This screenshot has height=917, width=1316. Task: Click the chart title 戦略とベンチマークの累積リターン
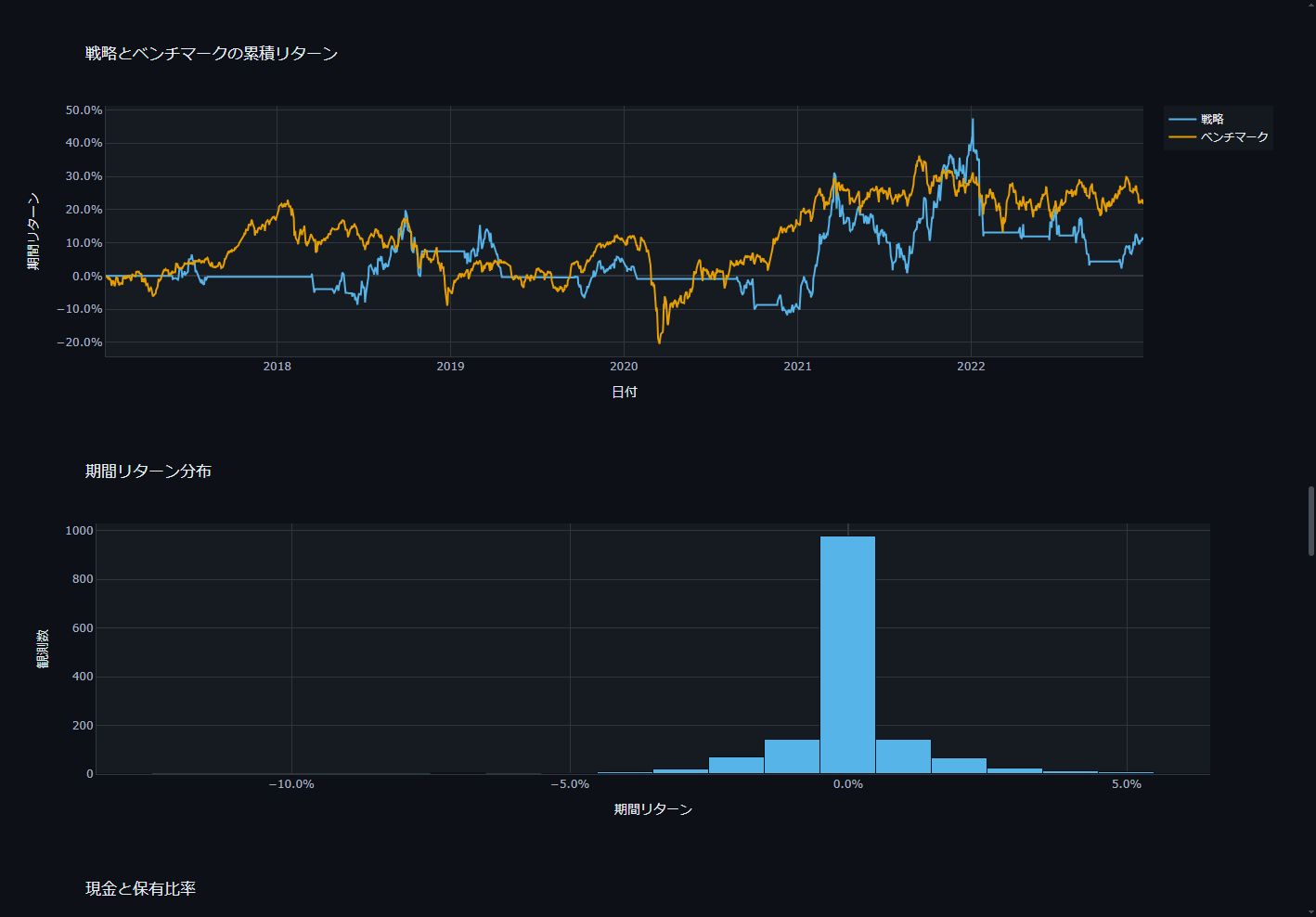click(x=212, y=54)
